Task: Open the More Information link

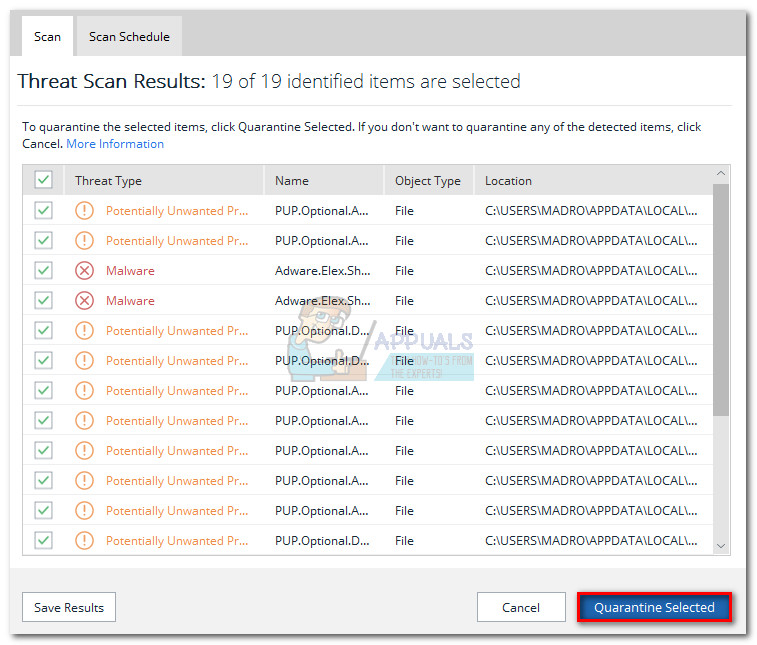Action: pyautogui.click(x=115, y=144)
